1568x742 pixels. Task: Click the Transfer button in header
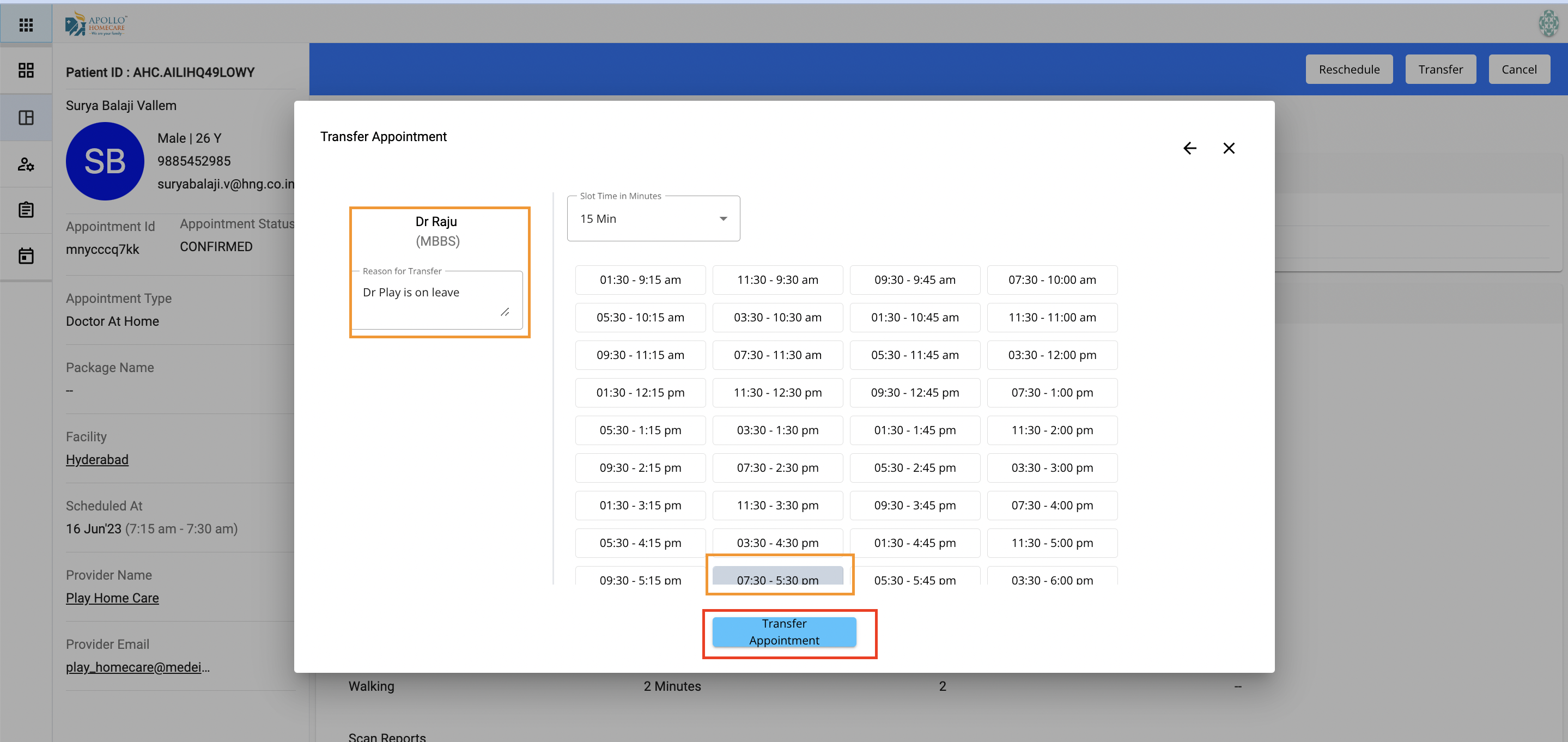pos(1439,69)
